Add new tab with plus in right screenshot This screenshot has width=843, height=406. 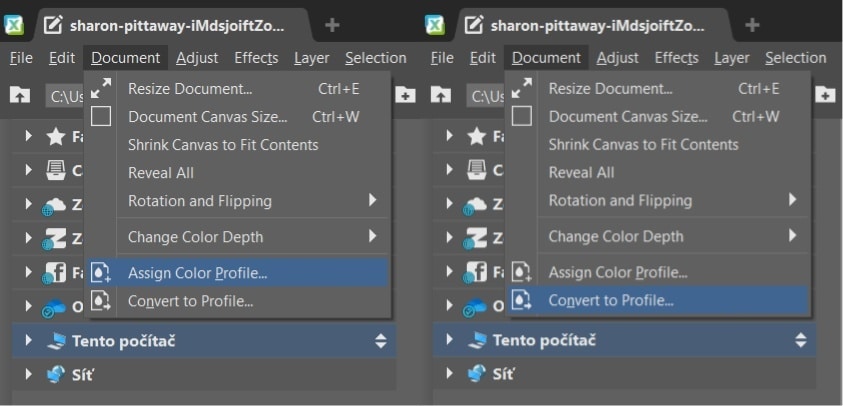[x=752, y=25]
